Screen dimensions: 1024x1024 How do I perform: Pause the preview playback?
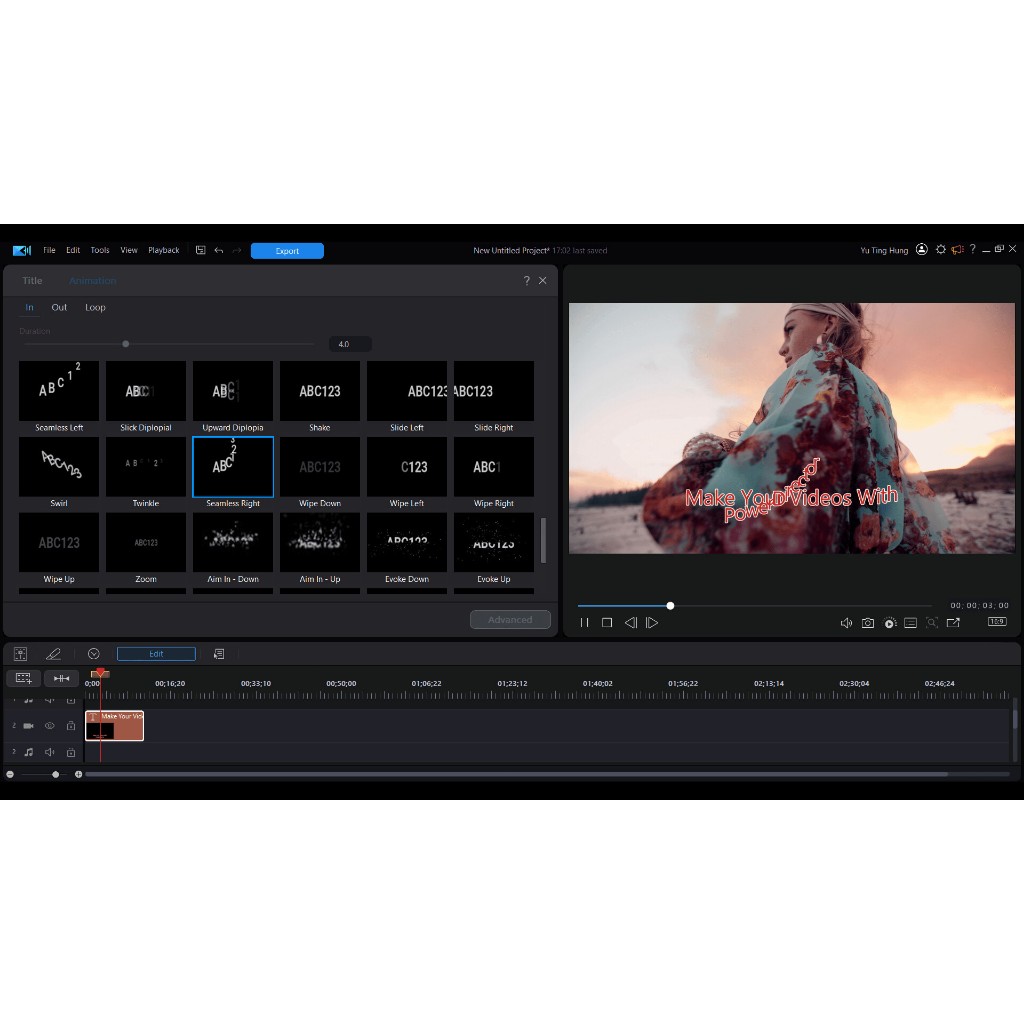[x=584, y=622]
